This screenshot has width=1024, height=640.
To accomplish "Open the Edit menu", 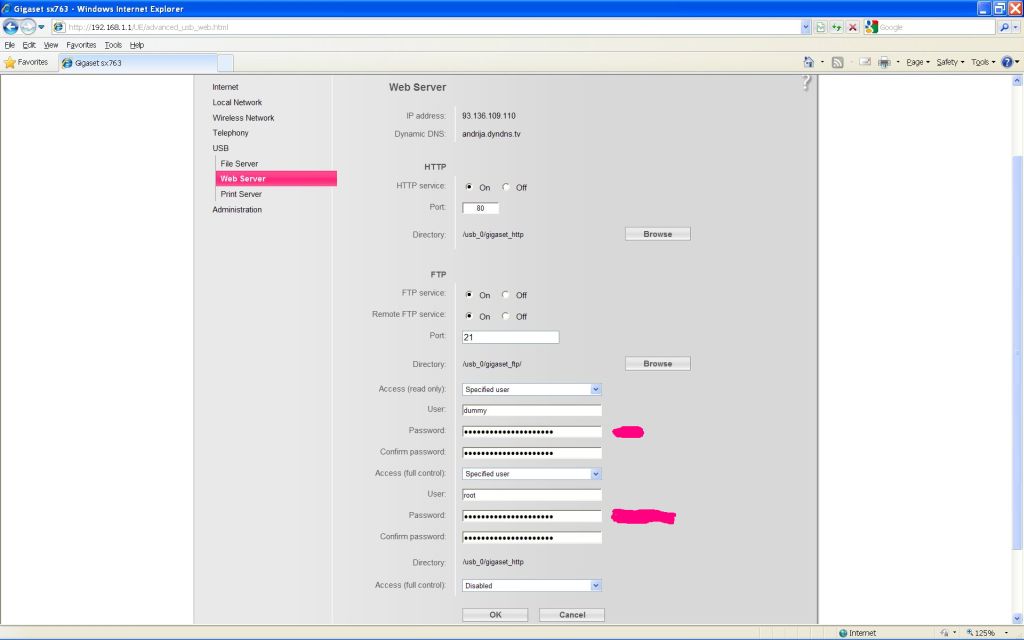I will coord(29,45).
